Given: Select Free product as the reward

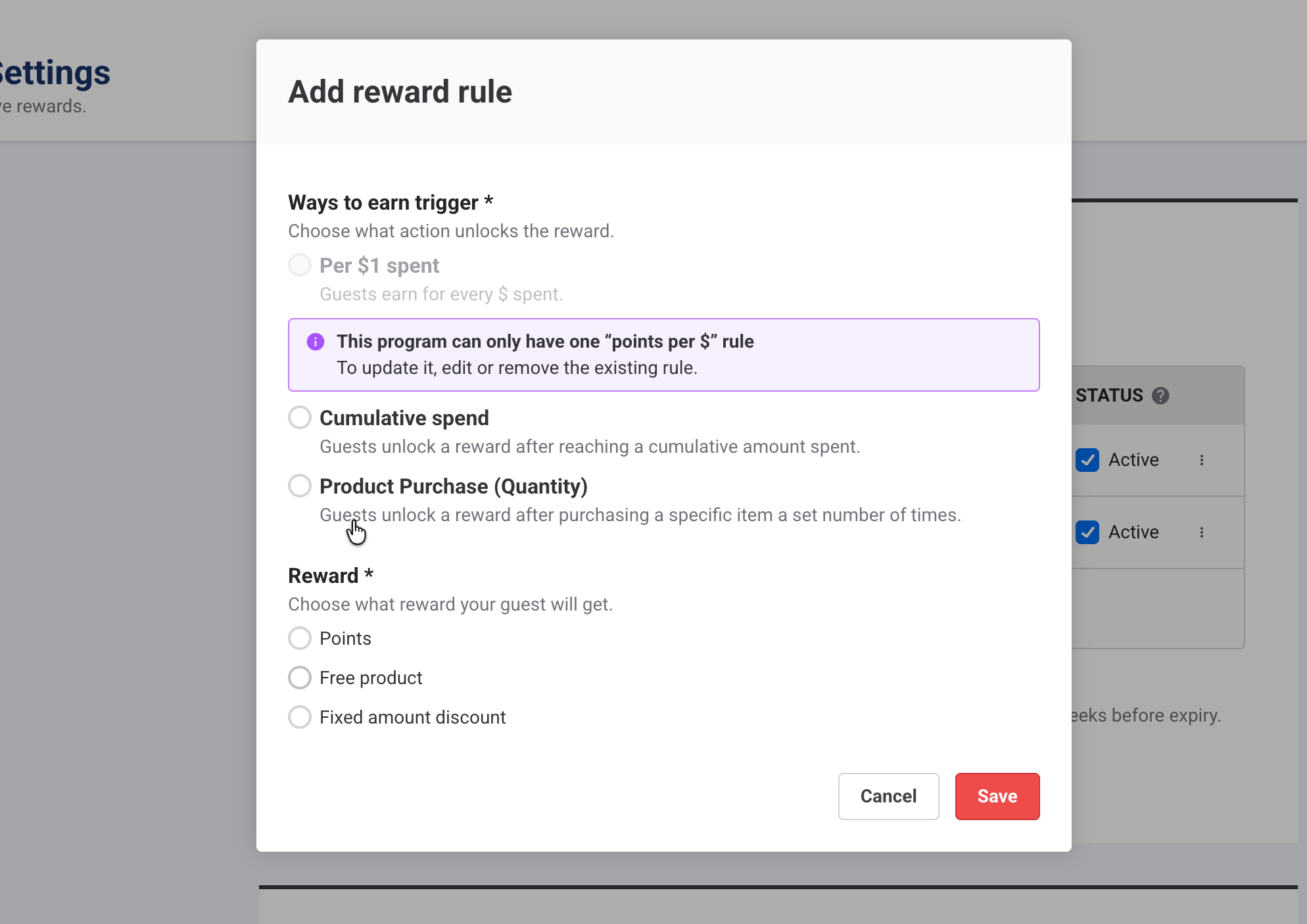Looking at the screenshot, I should click(300, 678).
